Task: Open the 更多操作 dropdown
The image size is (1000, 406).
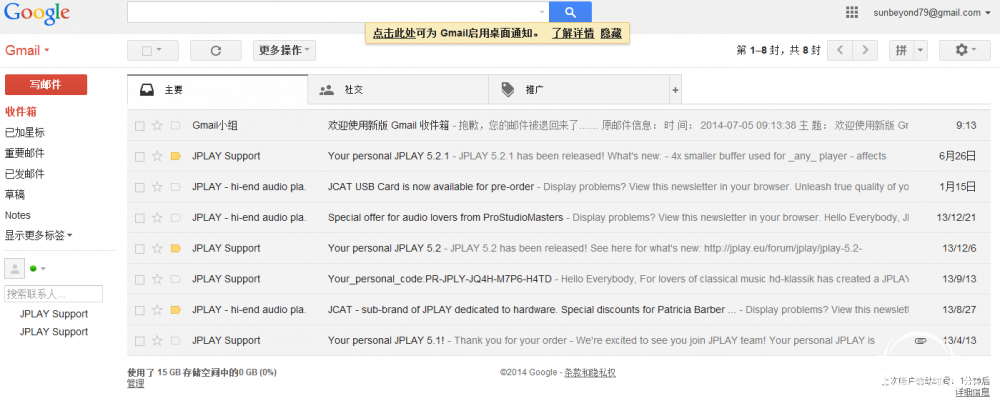Action: (284, 51)
